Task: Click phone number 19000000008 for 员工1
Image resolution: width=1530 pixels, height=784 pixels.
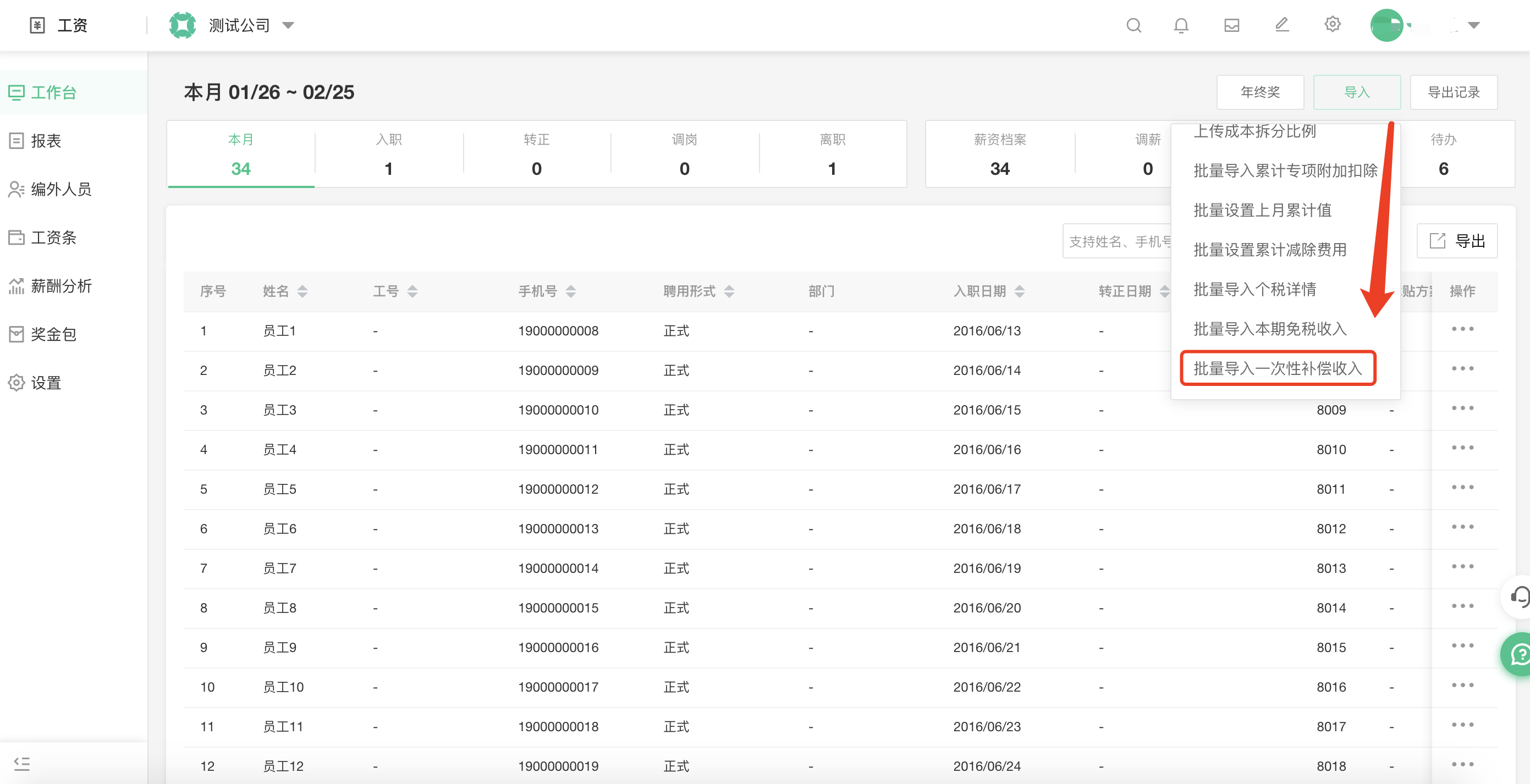Action: tap(558, 331)
